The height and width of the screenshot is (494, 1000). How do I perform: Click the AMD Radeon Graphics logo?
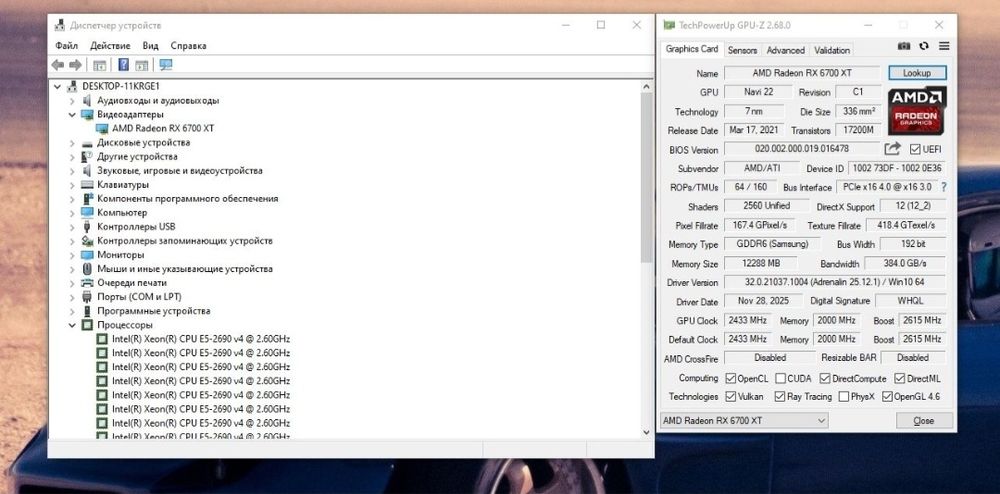[x=916, y=111]
